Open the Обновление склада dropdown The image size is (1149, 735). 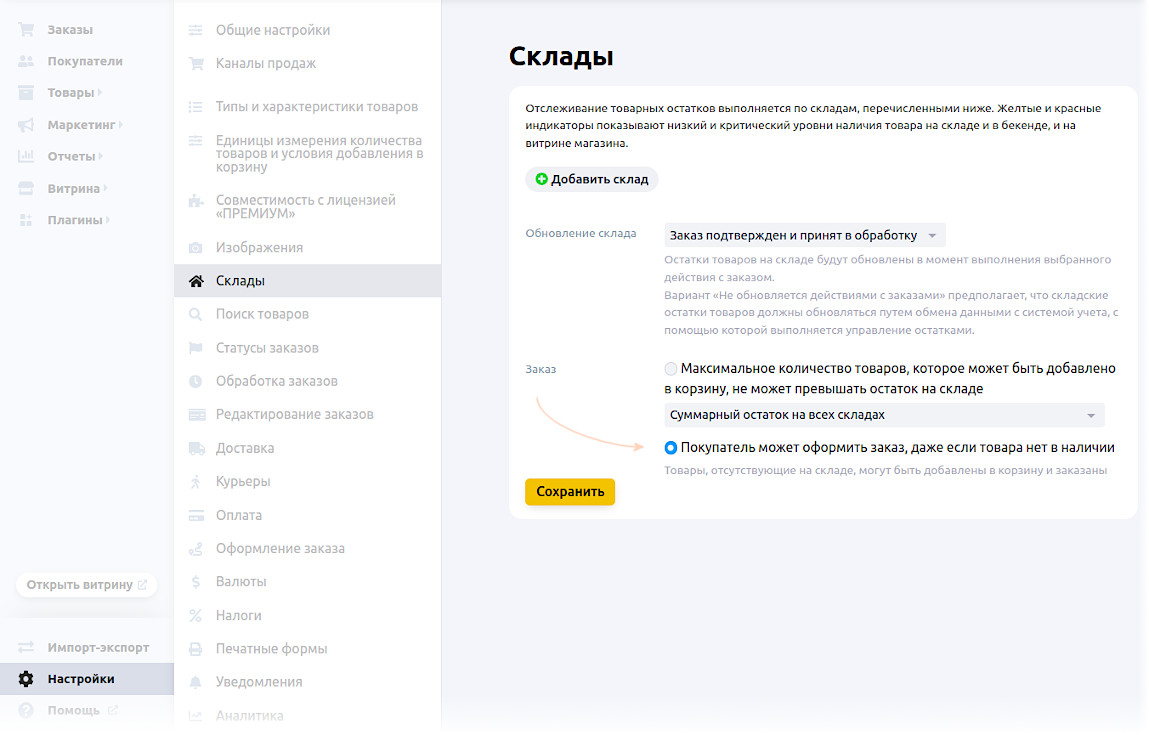pos(804,236)
